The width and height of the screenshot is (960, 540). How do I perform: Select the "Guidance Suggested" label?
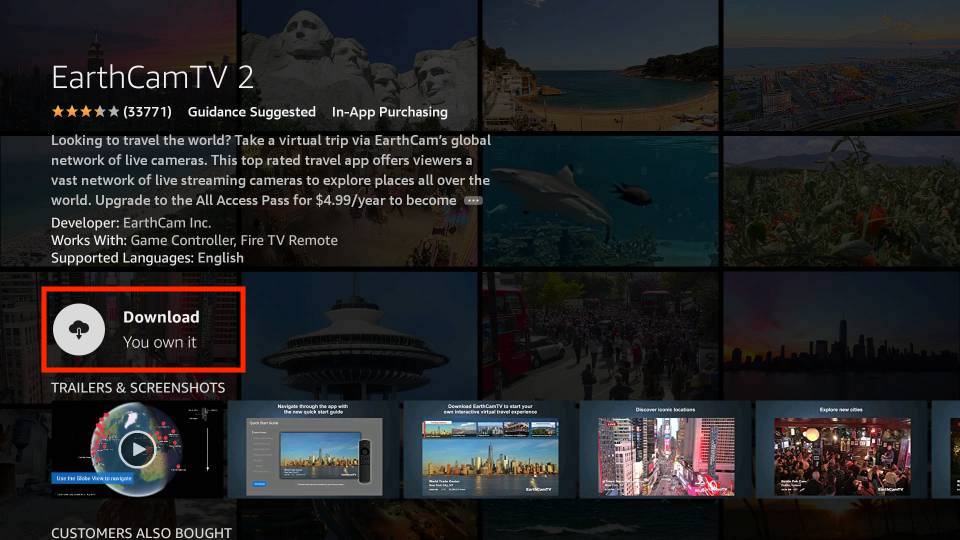[x=252, y=112]
